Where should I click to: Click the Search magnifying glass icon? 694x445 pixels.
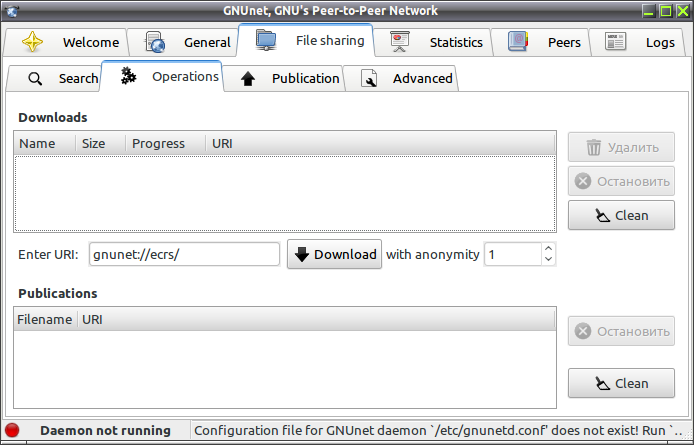35,79
